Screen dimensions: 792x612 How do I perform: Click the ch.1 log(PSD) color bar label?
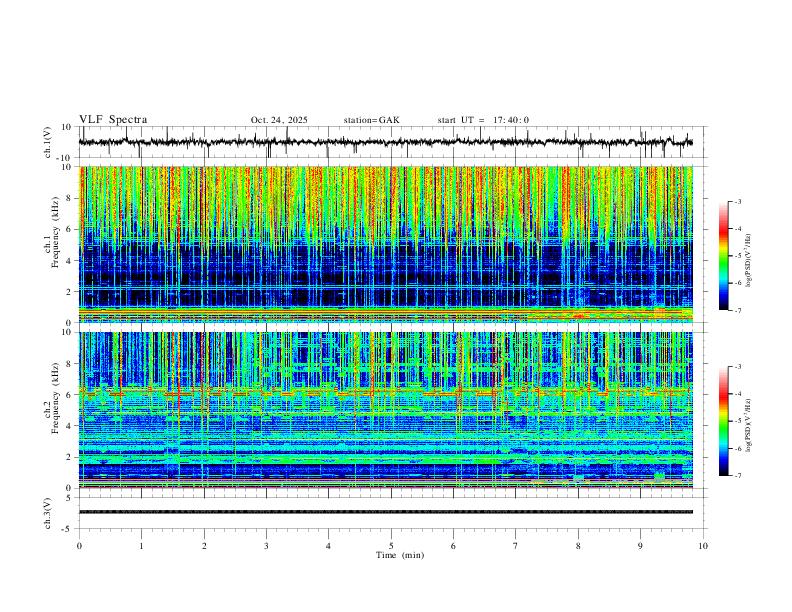(749, 261)
